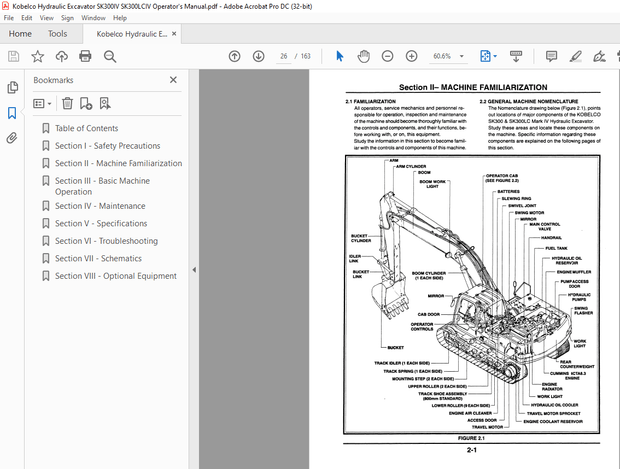
Task: Zoom in with plus icon
Action: [412, 56]
